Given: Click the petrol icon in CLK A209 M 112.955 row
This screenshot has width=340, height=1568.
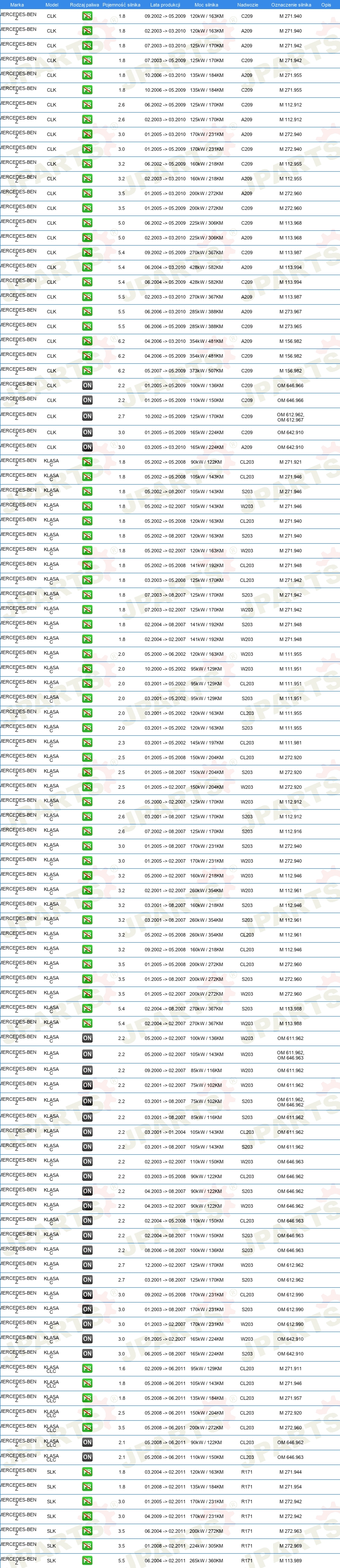Looking at the screenshot, I should 87,179.
